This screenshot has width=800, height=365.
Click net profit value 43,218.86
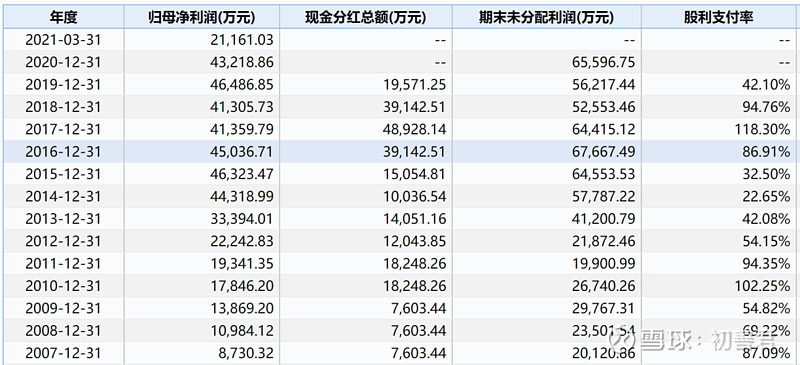point(242,62)
